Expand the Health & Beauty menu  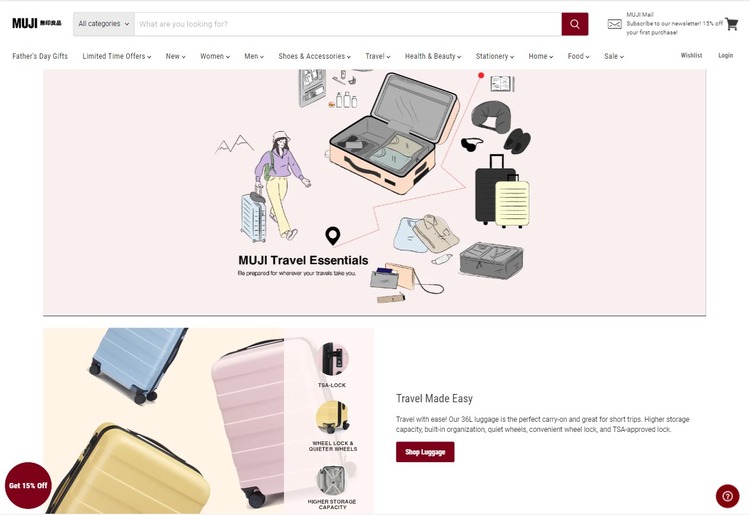coord(433,56)
